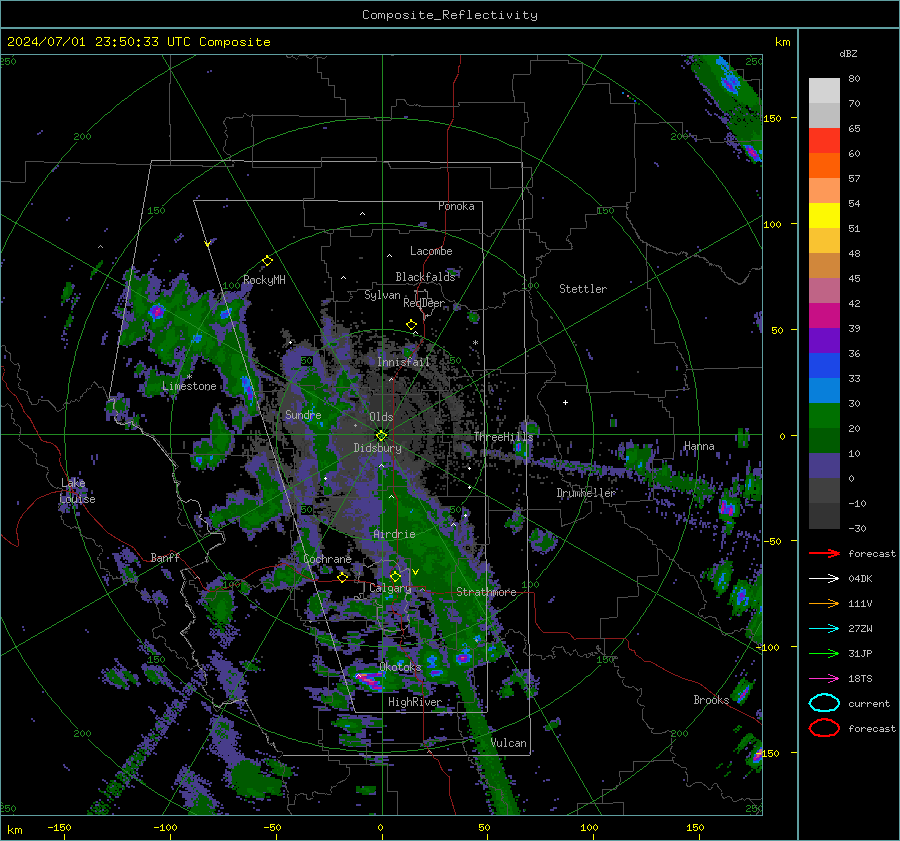Screen dimensions: 900x841
Task: Click the yellow radar-center diamond above Didsbury
Action: 381,435
